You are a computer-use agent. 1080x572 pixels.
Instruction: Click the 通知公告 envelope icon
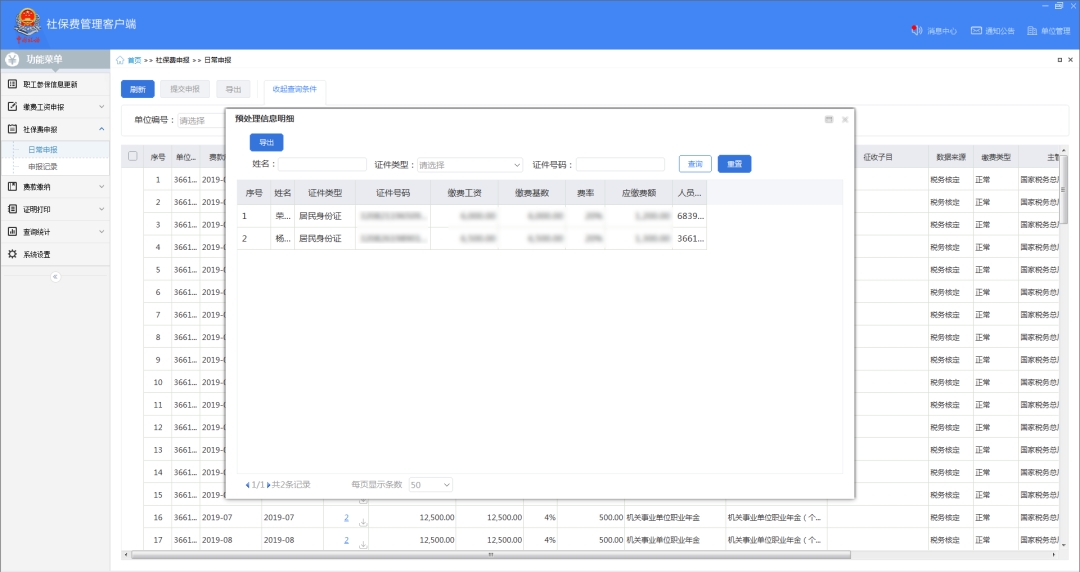[976, 30]
